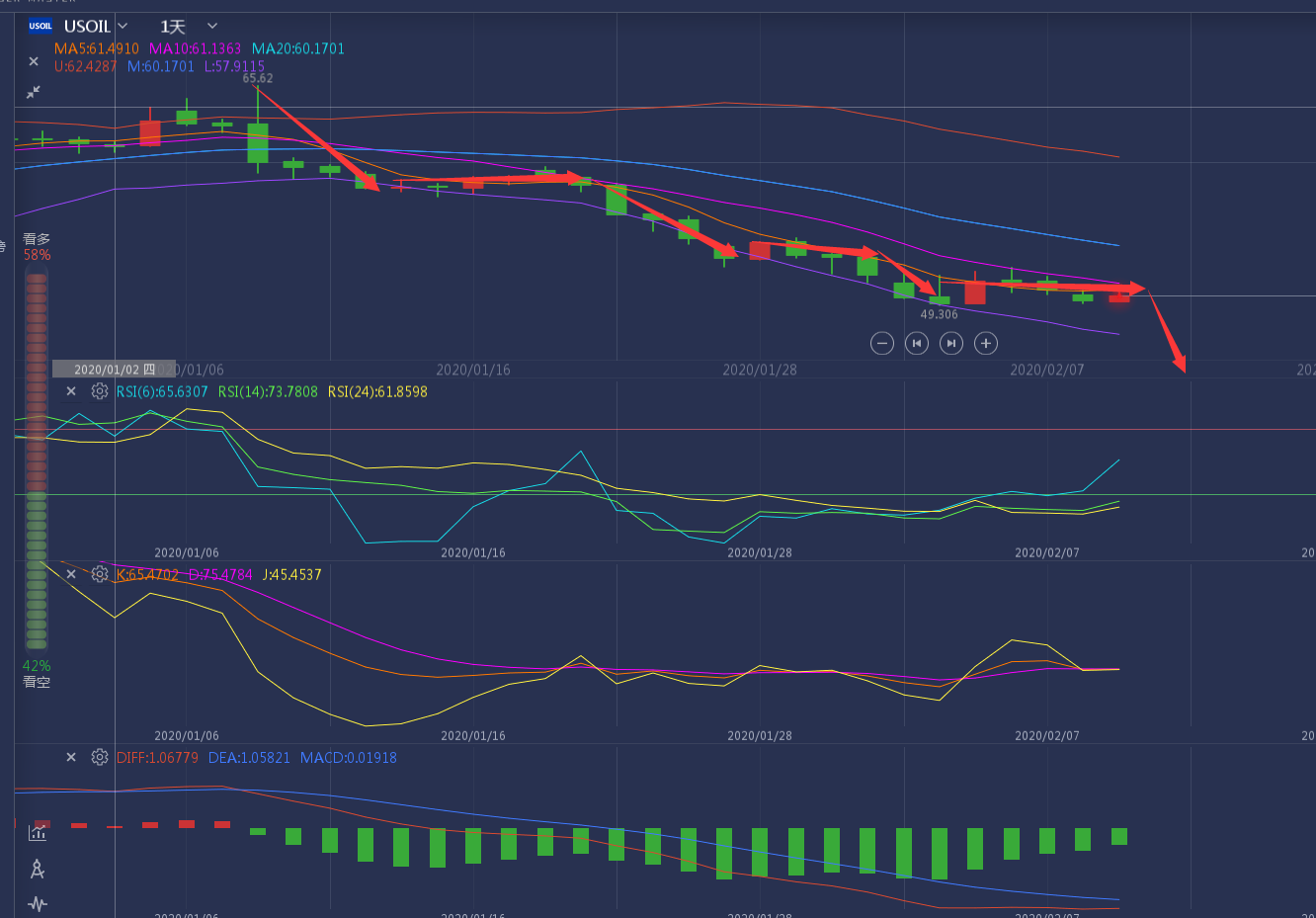
Task: Open the chart indicators icon
Action: coord(38,833)
